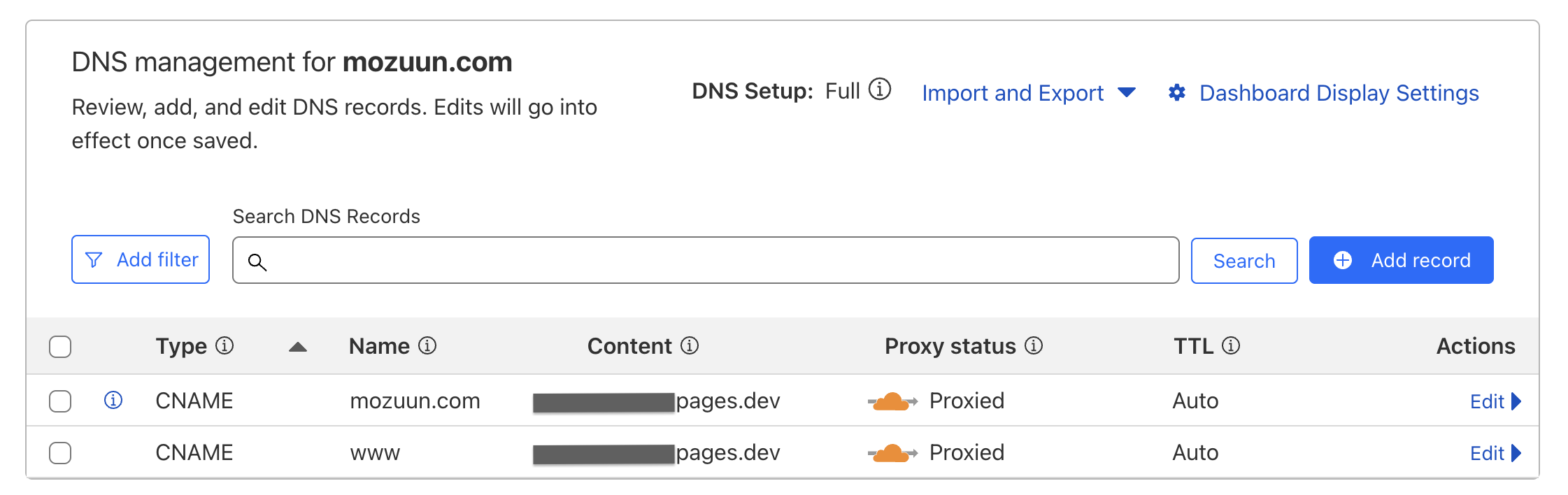
Task: Click the Type column header
Action: (x=181, y=346)
